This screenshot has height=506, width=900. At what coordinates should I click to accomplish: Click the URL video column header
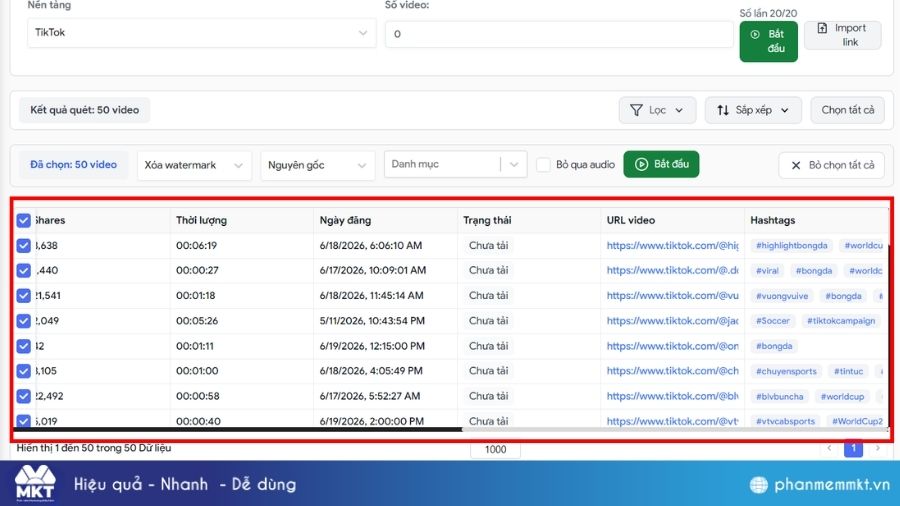point(631,220)
